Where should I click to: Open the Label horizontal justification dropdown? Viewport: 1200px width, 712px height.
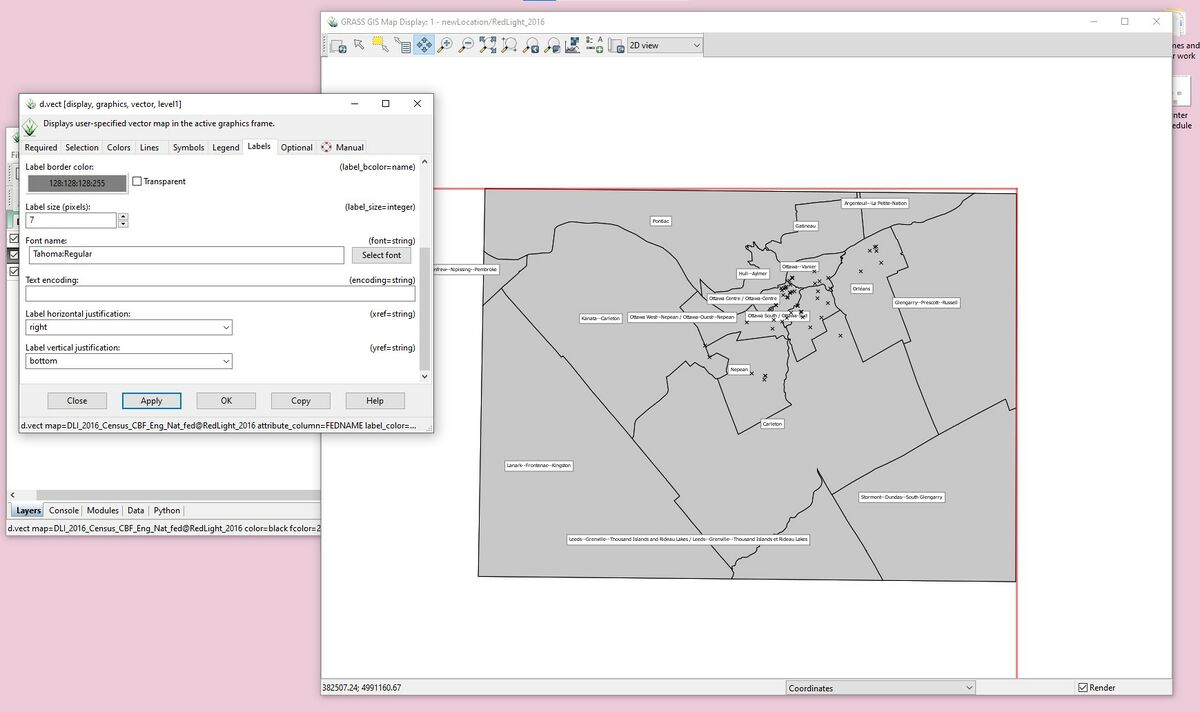pyautogui.click(x=128, y=327)
